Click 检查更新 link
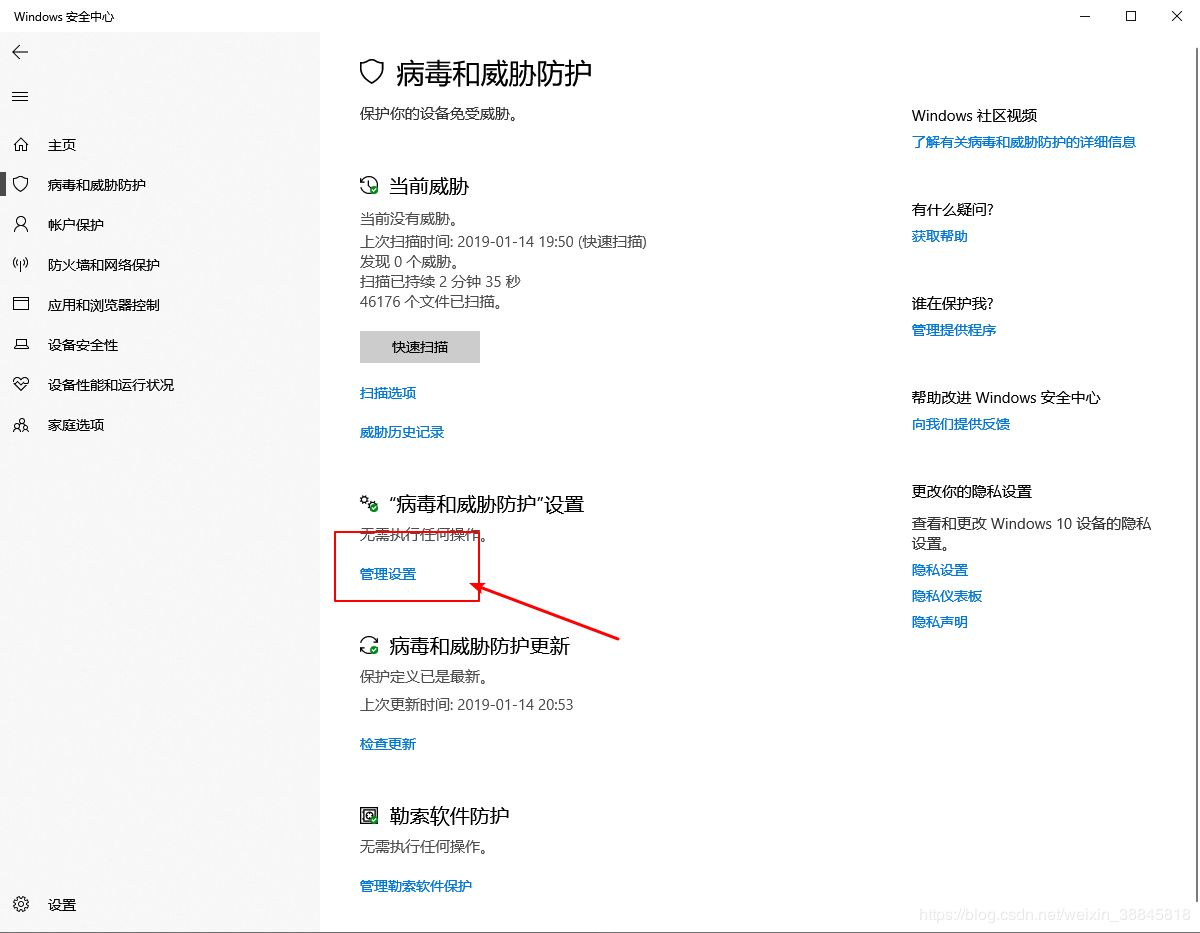 click(x=388, y=744)
